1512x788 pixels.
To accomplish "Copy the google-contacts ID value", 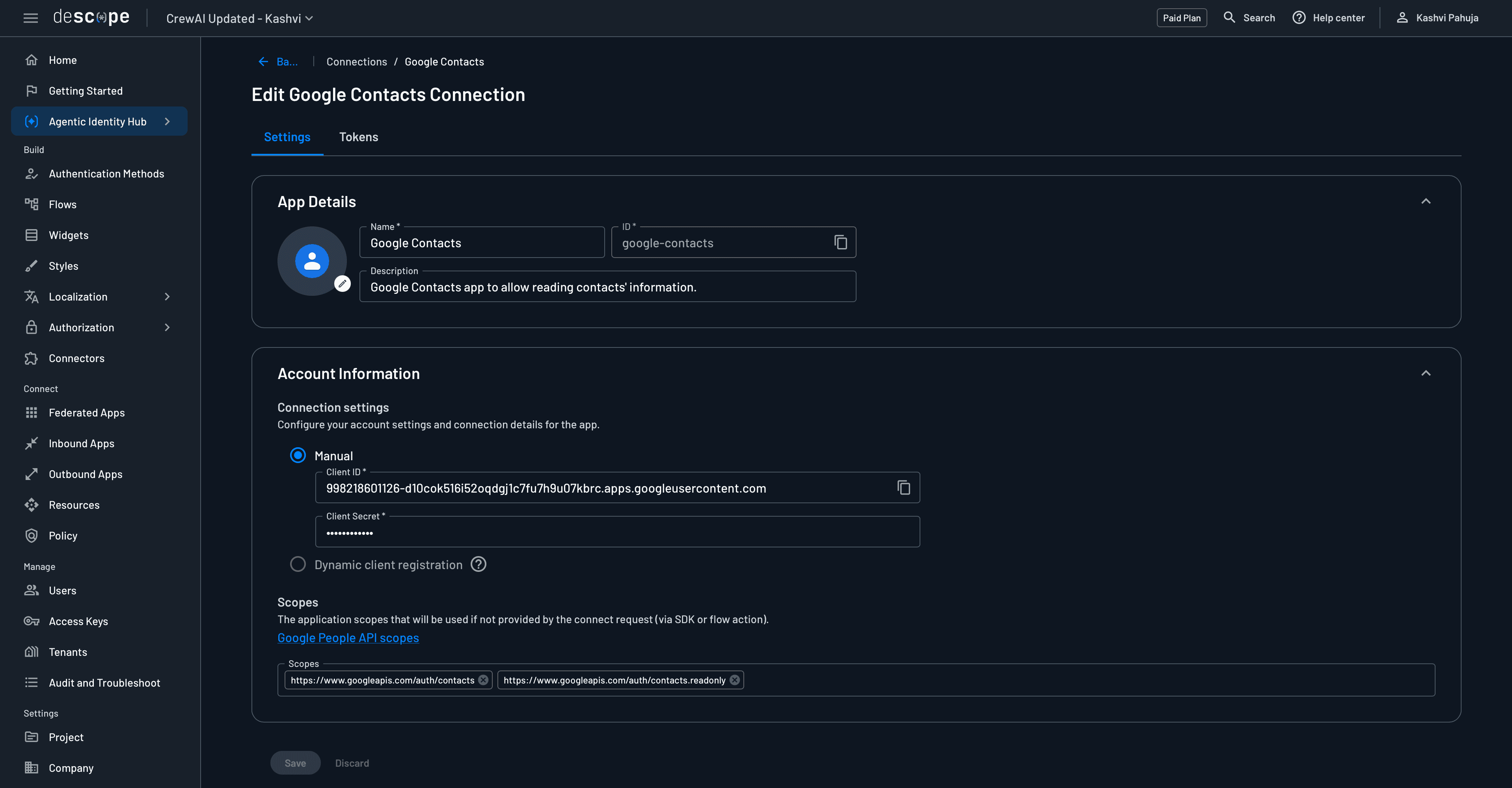I will coord(840,243).
